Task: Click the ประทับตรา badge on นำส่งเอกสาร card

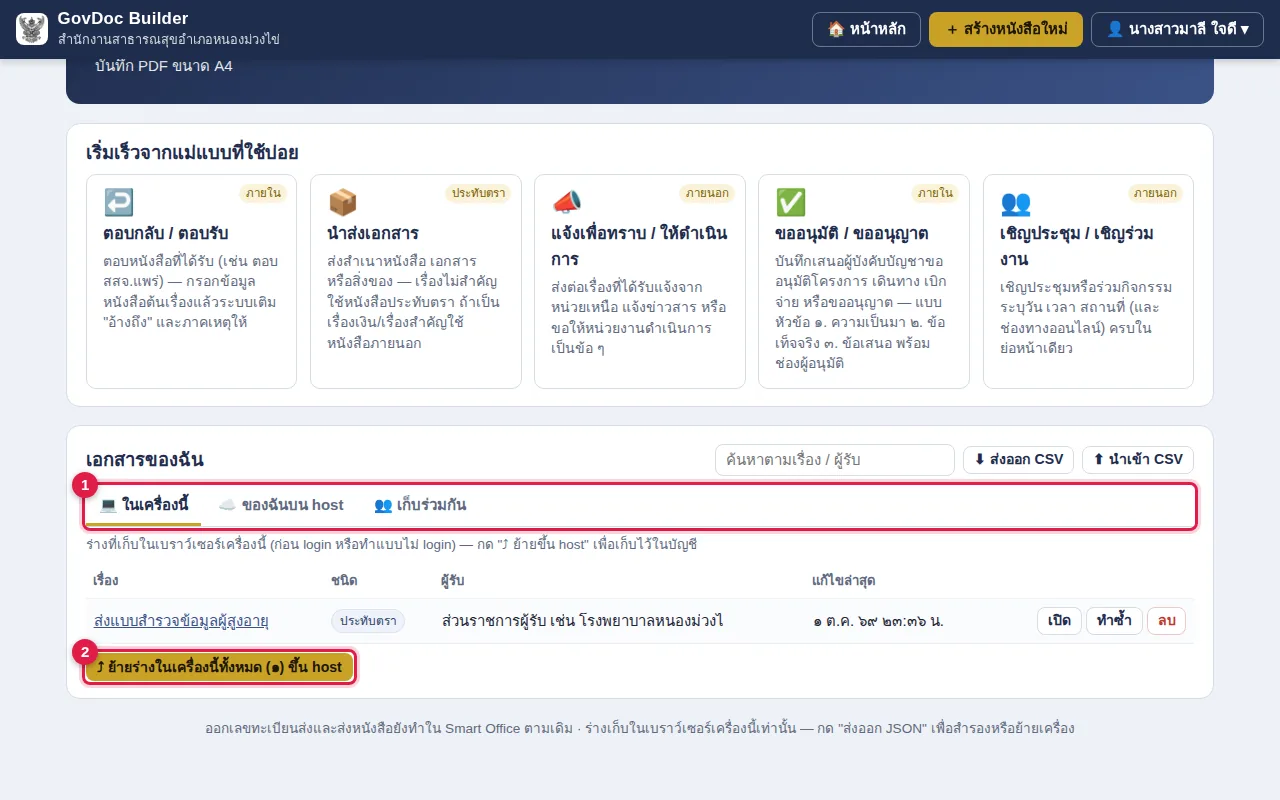Action: pyautogui.click(x=478, y=193)
